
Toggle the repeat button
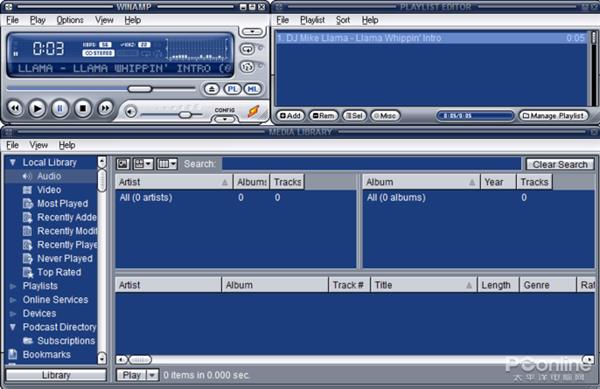click(x=248, y=49)
